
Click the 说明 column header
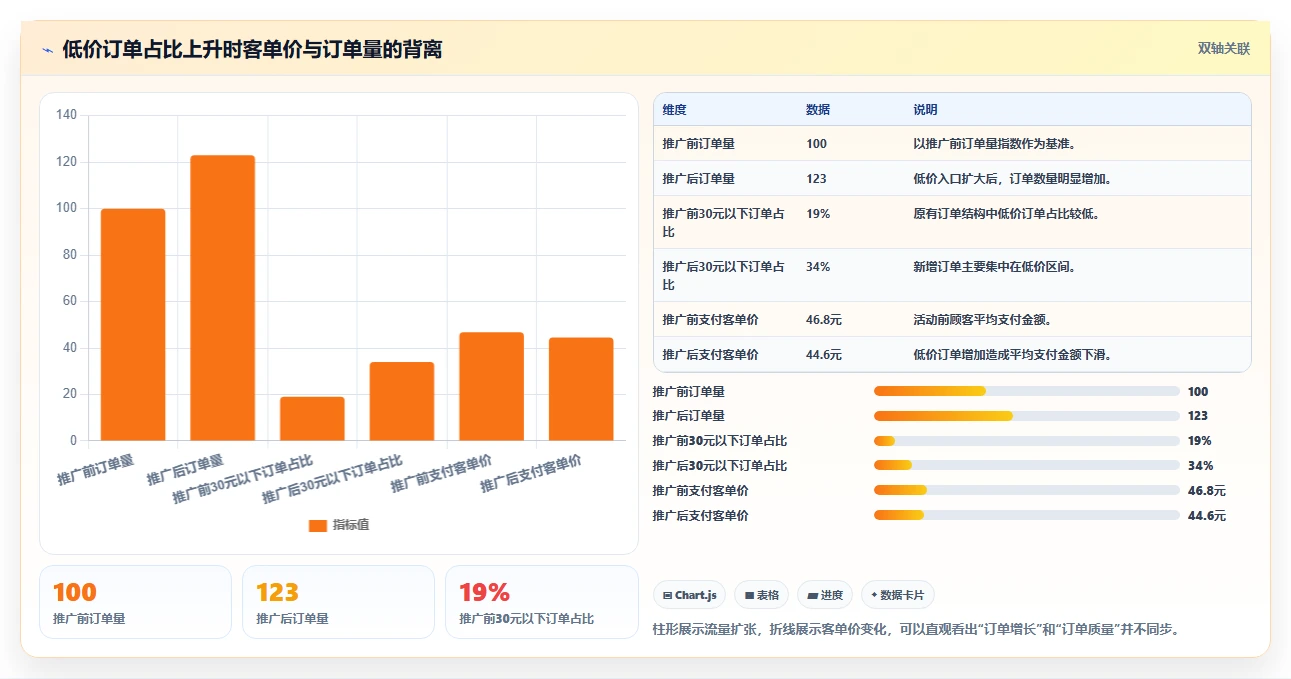[x=925, y=110]
